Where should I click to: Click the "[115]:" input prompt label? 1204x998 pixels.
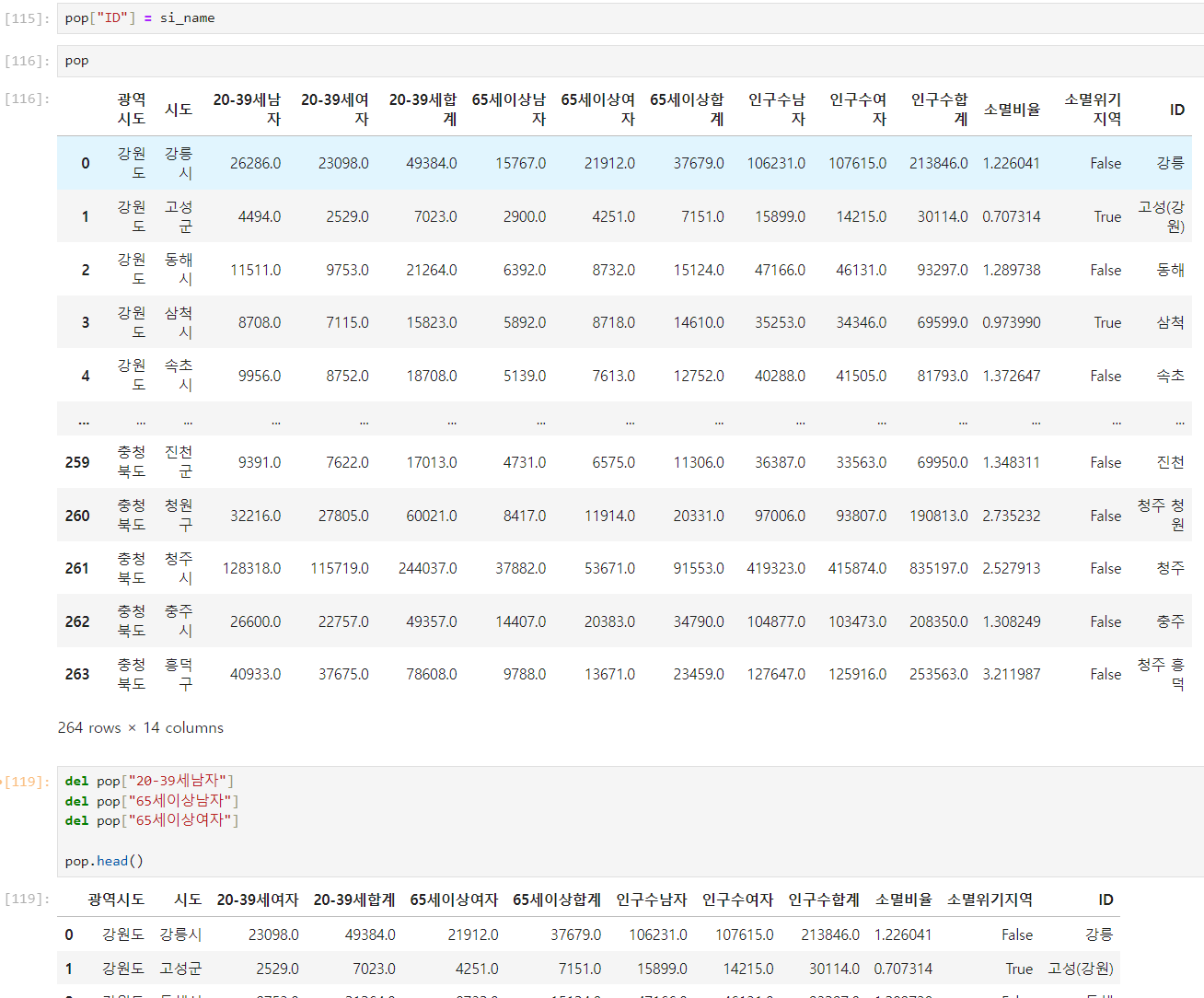pos(27,18)
